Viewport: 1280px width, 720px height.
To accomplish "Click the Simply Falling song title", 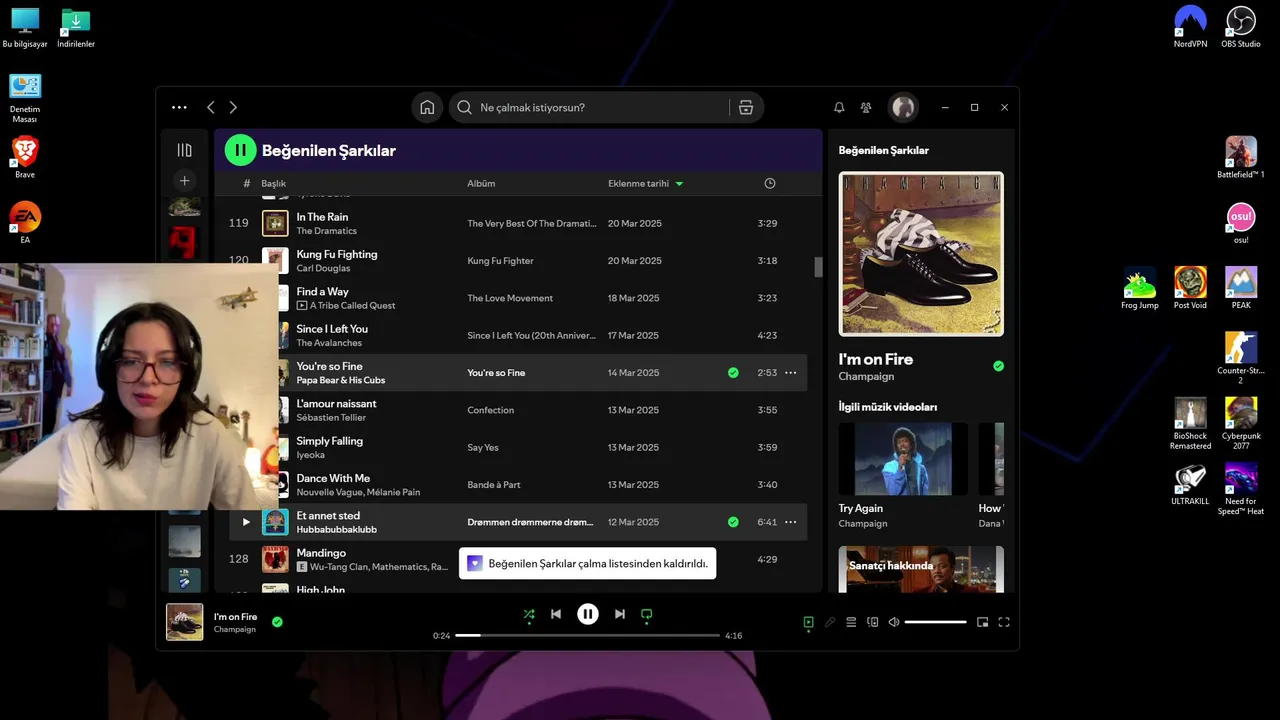I will click(x=329, y=441).
